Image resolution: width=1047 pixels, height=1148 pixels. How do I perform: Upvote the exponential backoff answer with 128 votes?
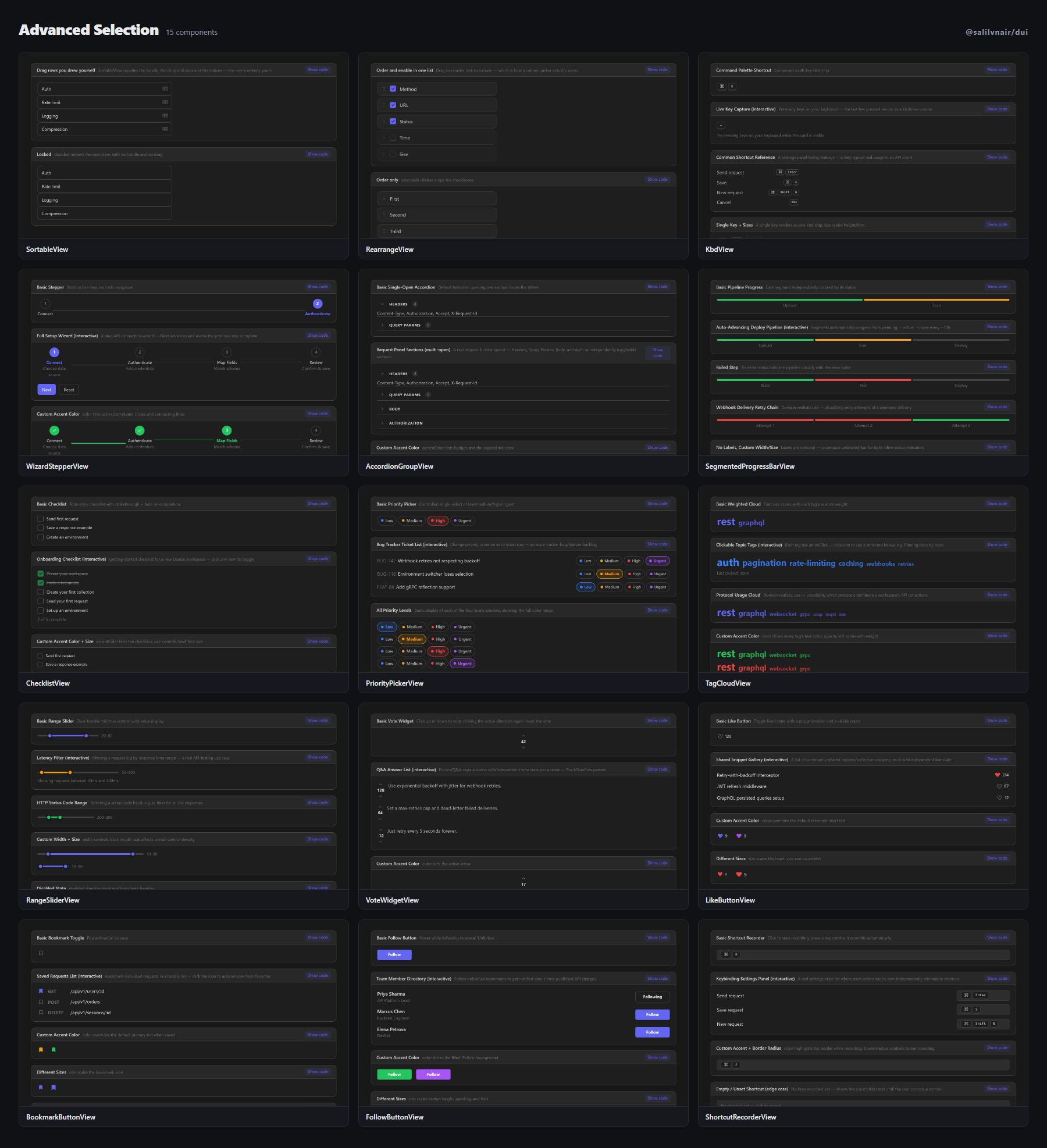(380, 785)
